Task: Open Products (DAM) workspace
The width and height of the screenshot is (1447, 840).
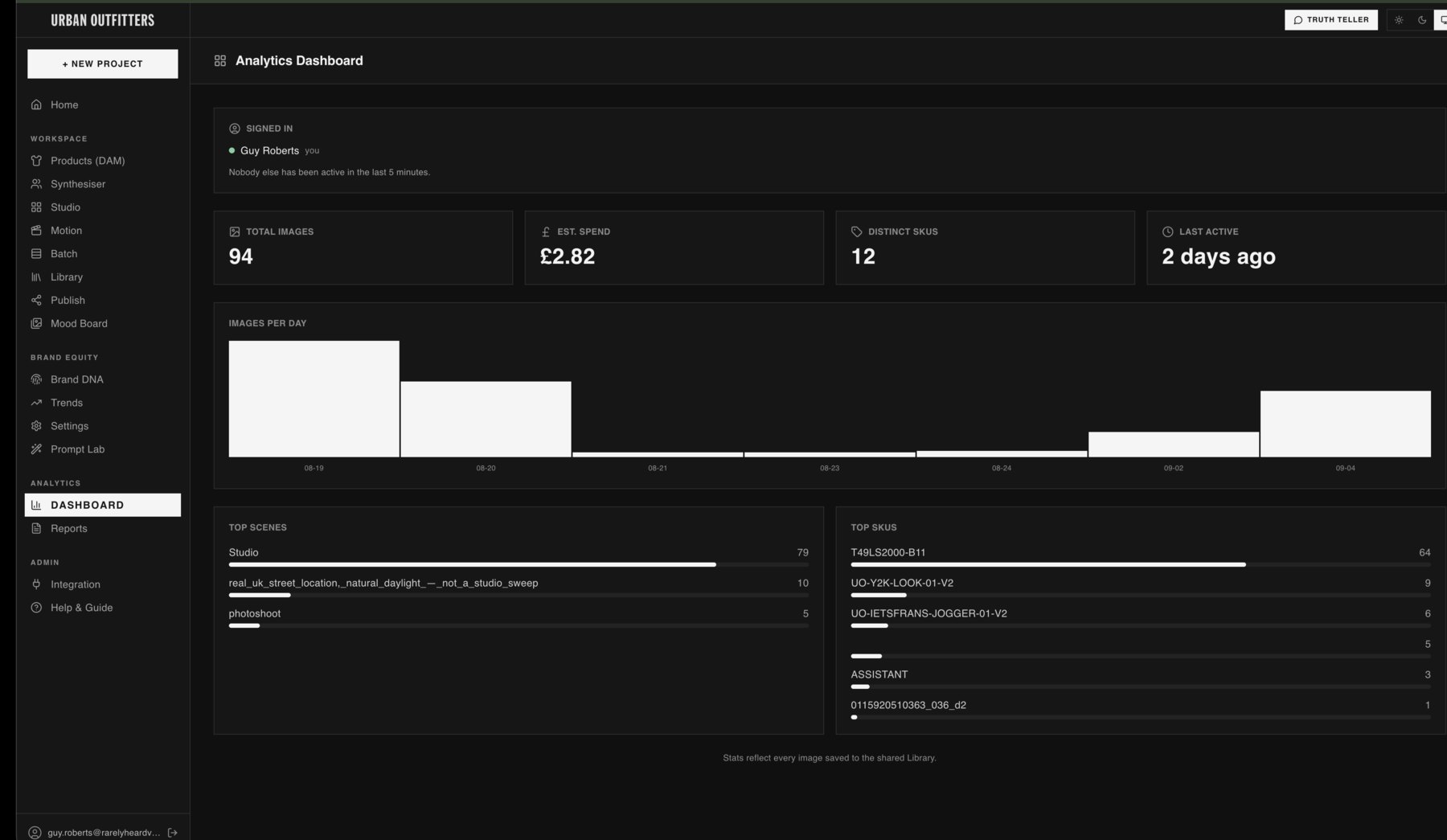Action: 103,161
